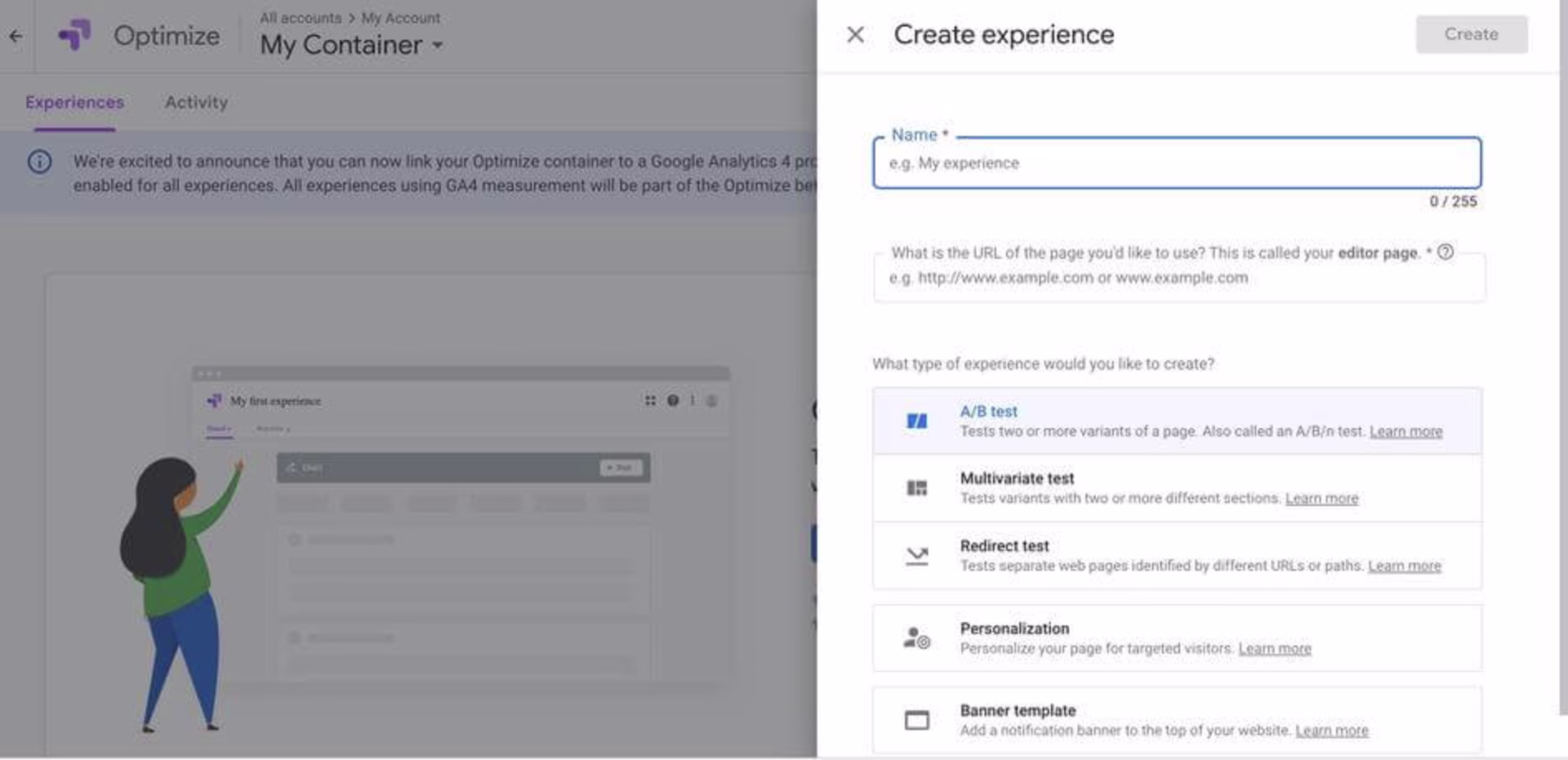
Task: Click the Personalization person icon
Action: point(917,637)
